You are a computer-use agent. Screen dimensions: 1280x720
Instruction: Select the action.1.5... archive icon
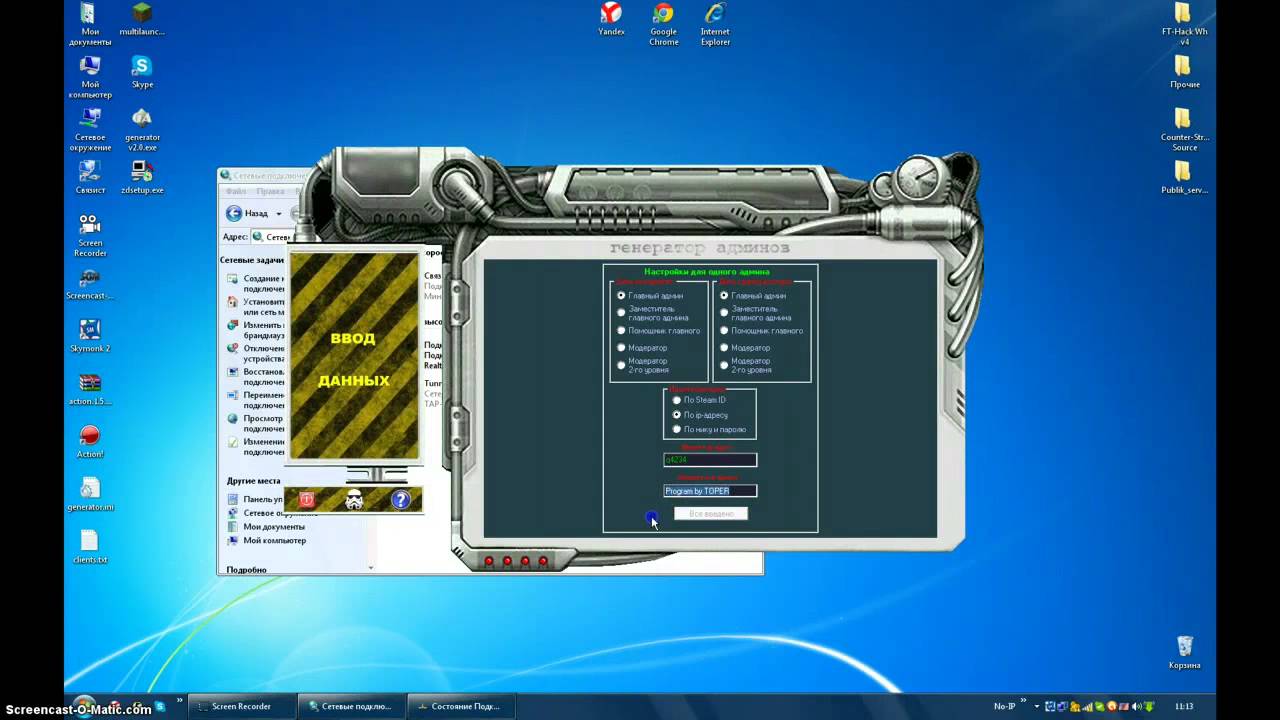[x=90, y=388]
